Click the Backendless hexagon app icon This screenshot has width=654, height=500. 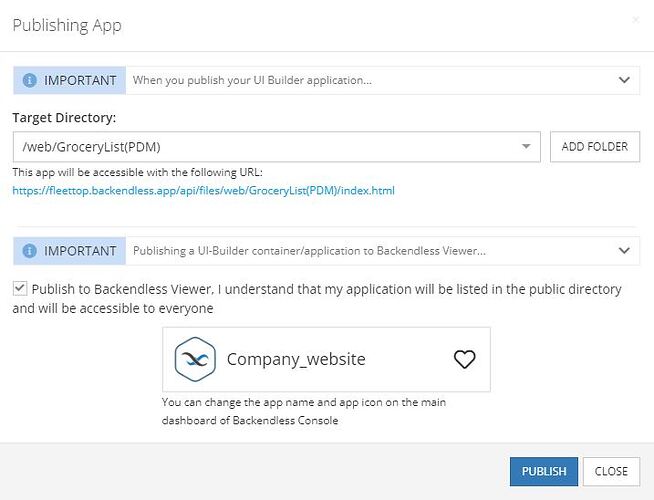pyautogui.click(x=195, y=359)
